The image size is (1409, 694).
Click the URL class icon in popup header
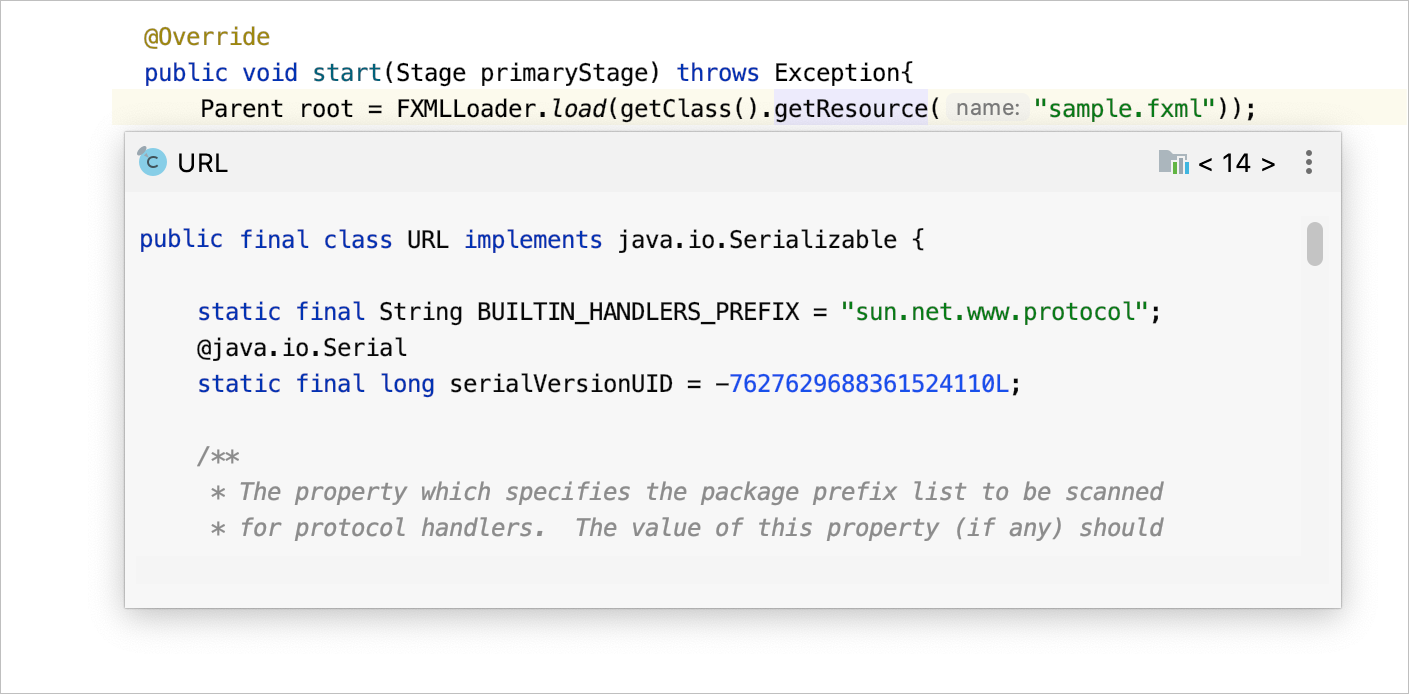point(152,161)
